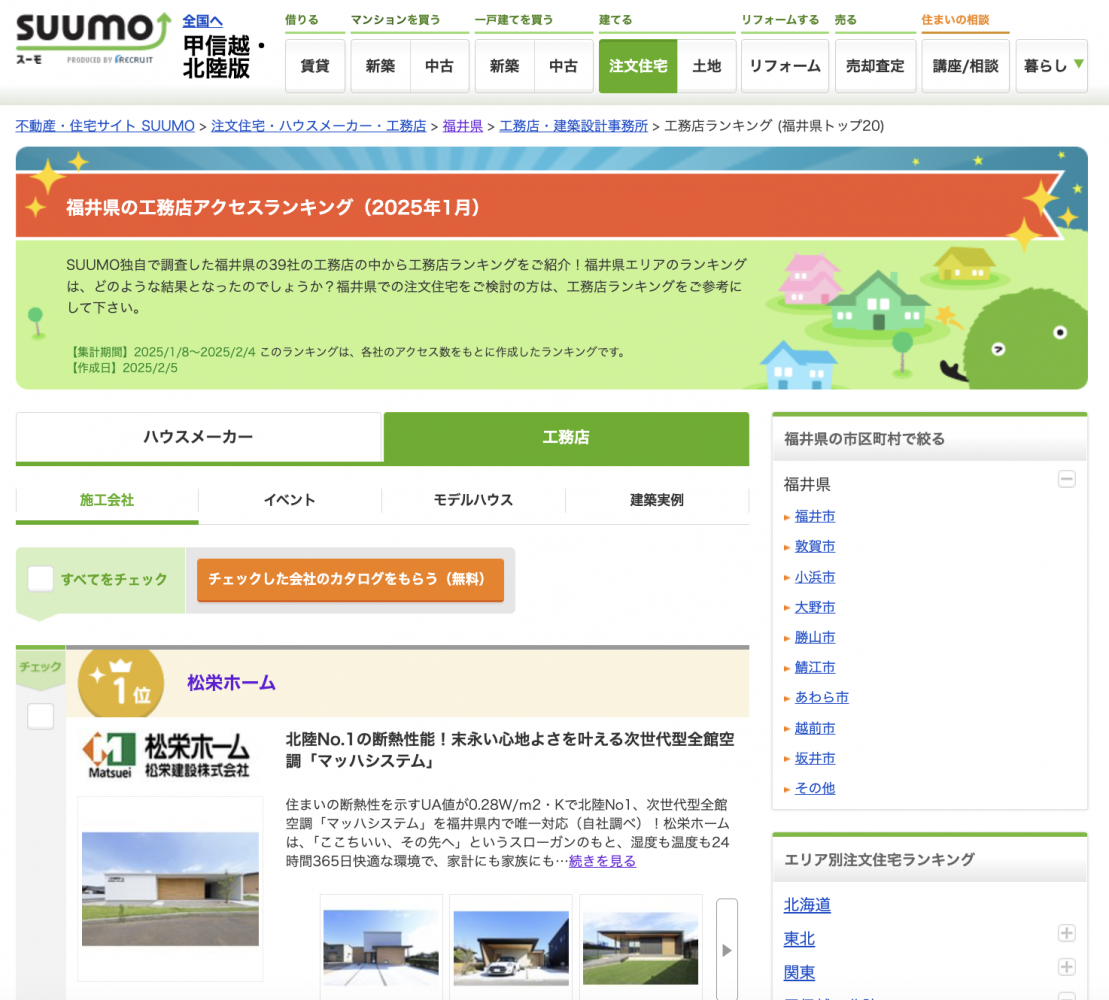Screen dimensions: 1109x1000
Task: Open the 全国へ link
Action: coord(202,21)
